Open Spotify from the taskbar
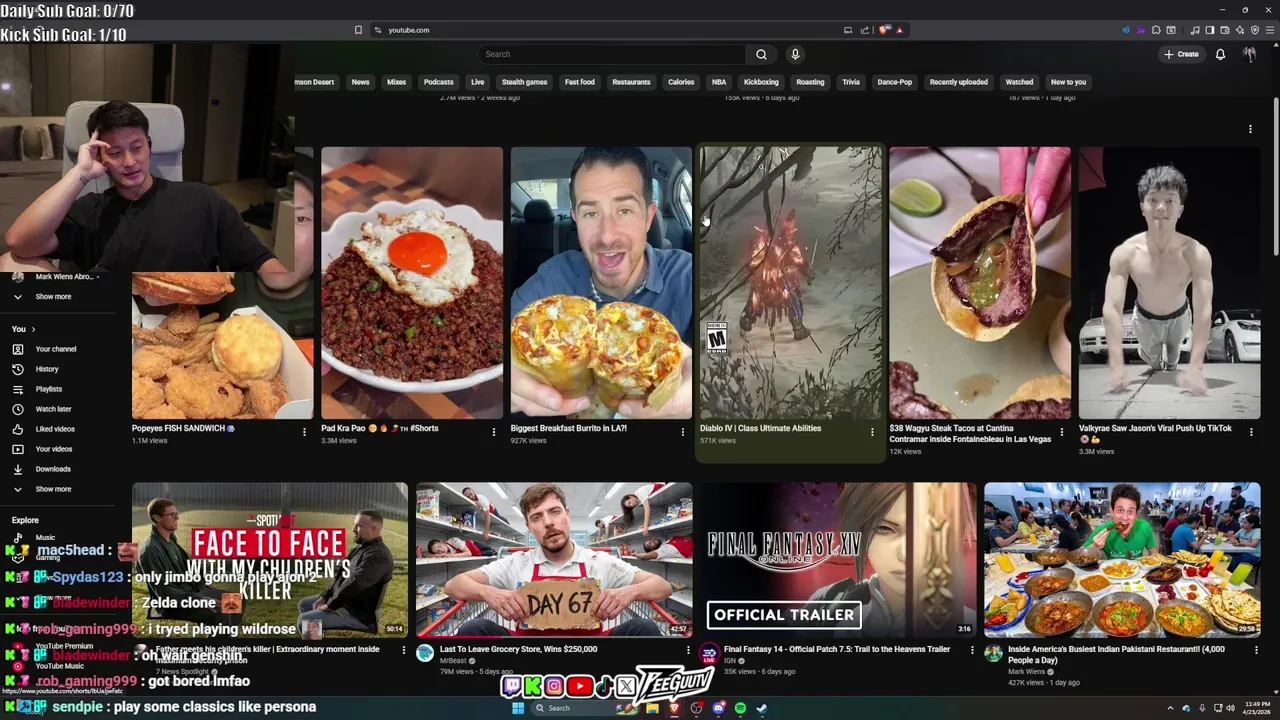1280x720 pixels. 740,708
